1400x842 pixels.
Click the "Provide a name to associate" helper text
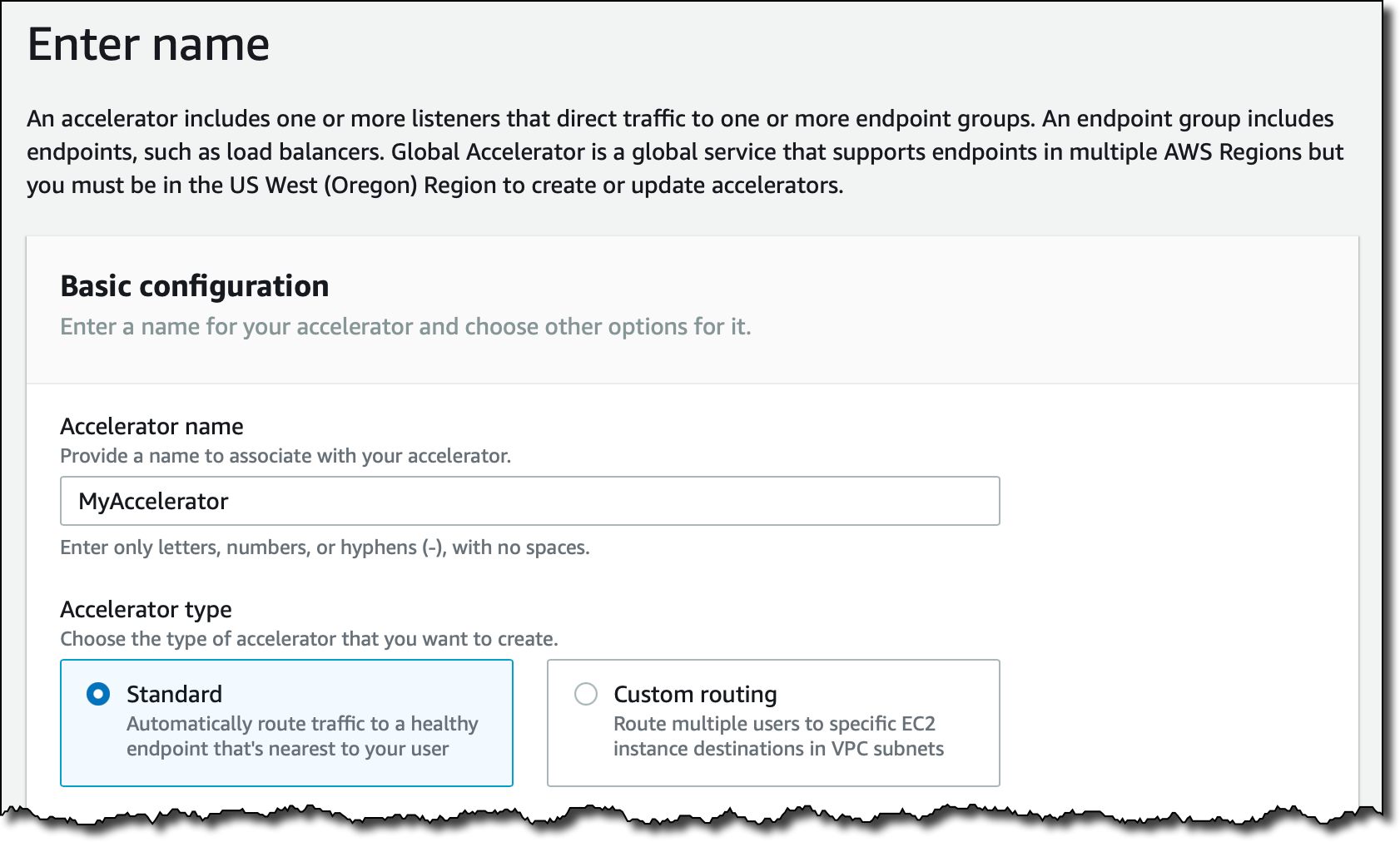point(285,456)
